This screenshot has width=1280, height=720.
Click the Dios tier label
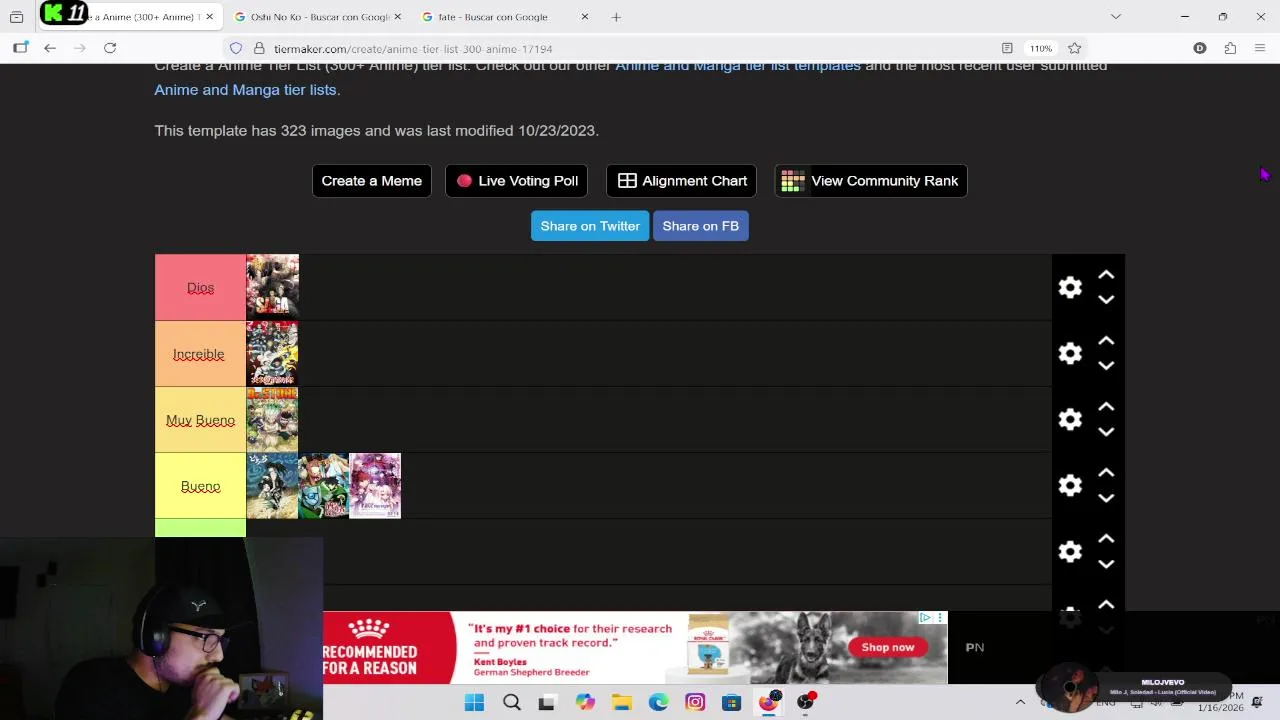tap(200, 288)
